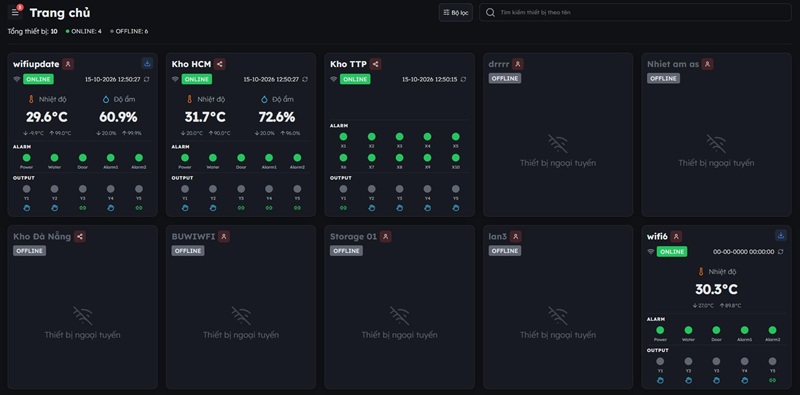The height and width of the screenshot is (395, 800).
Task: Click manual-mode hand icon under wifiupdate Y1
Action: coord(27,208)
